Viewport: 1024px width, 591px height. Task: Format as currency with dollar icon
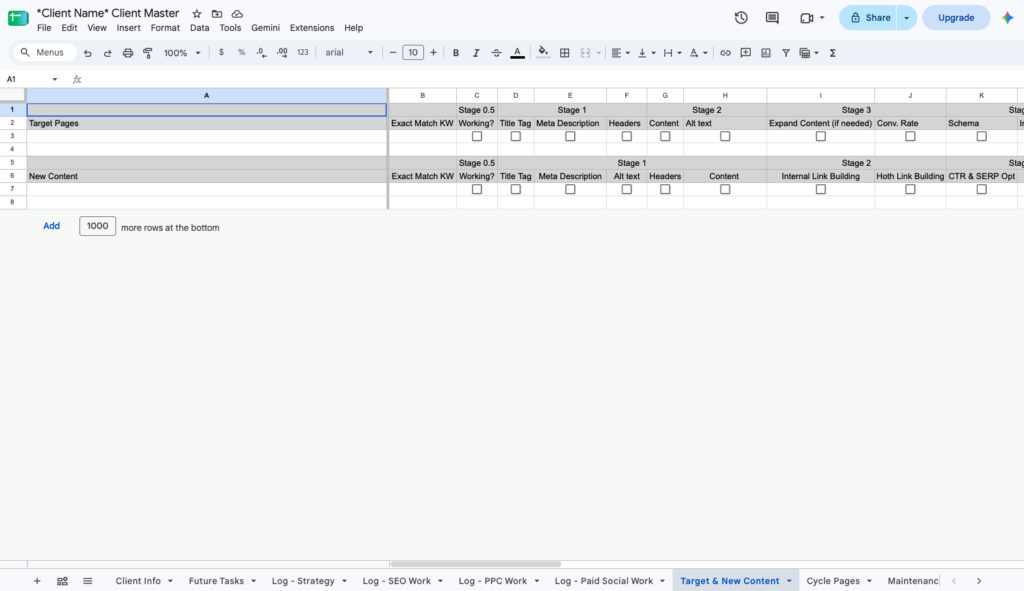coord(221,53)
